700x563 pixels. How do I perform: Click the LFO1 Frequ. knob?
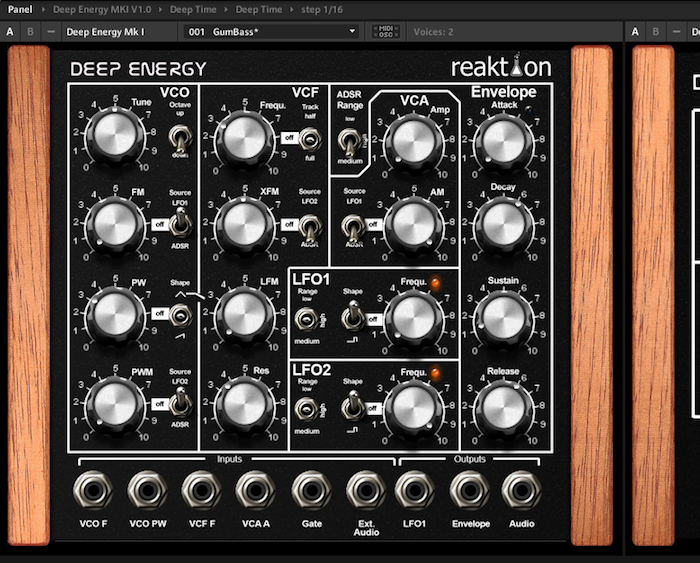coord(414,318)
